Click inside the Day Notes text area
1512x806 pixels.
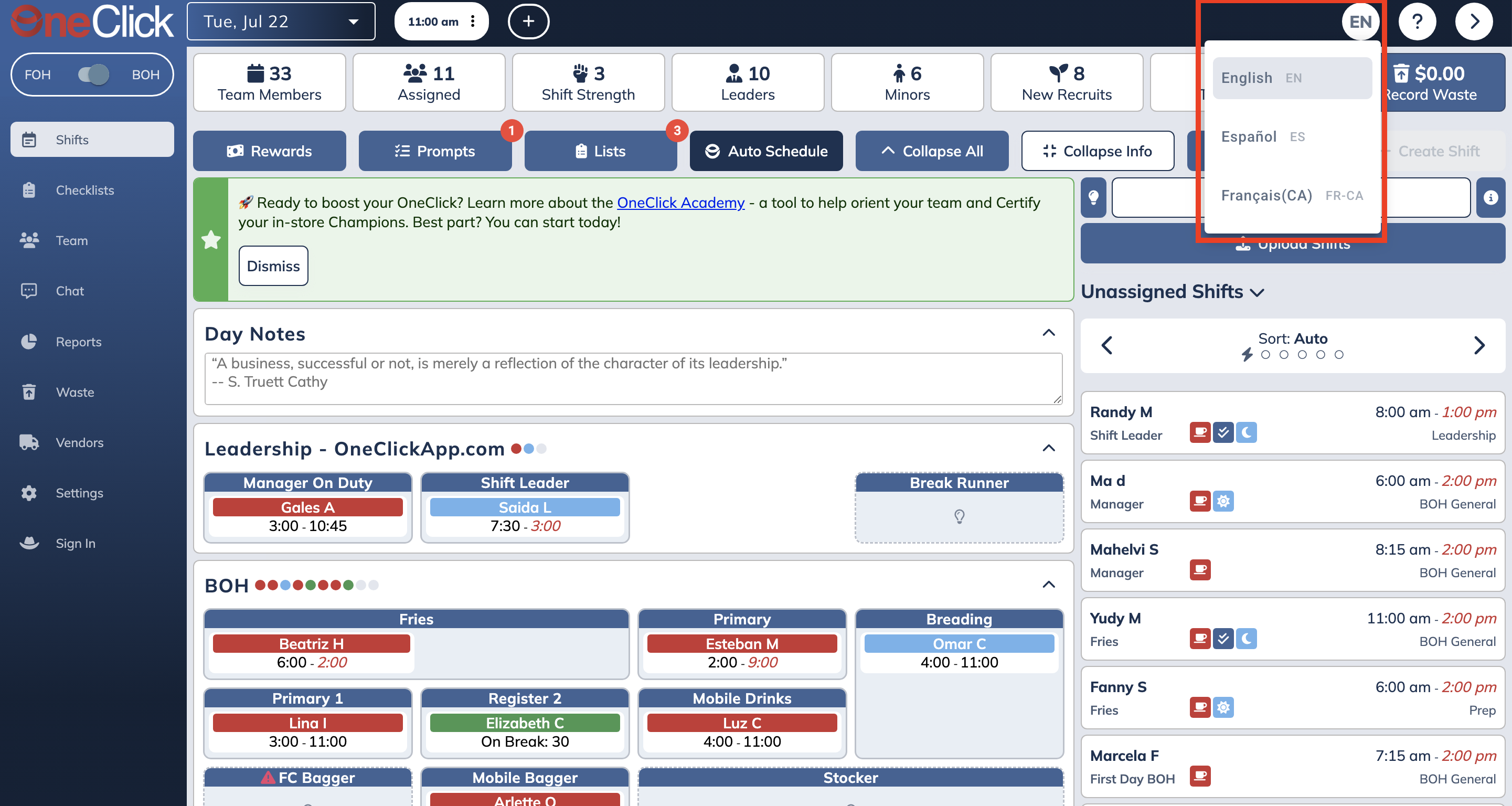coord(633,379)
